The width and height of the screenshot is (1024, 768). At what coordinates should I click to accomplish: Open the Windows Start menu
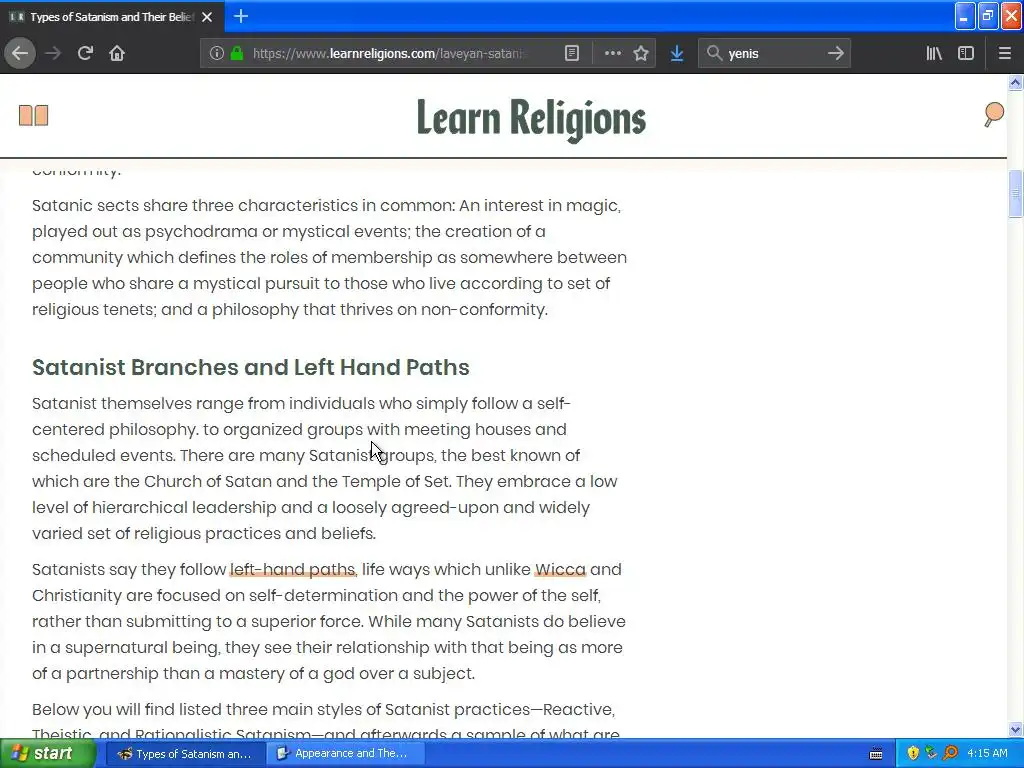pyautogui.click(x=47, y=754)
